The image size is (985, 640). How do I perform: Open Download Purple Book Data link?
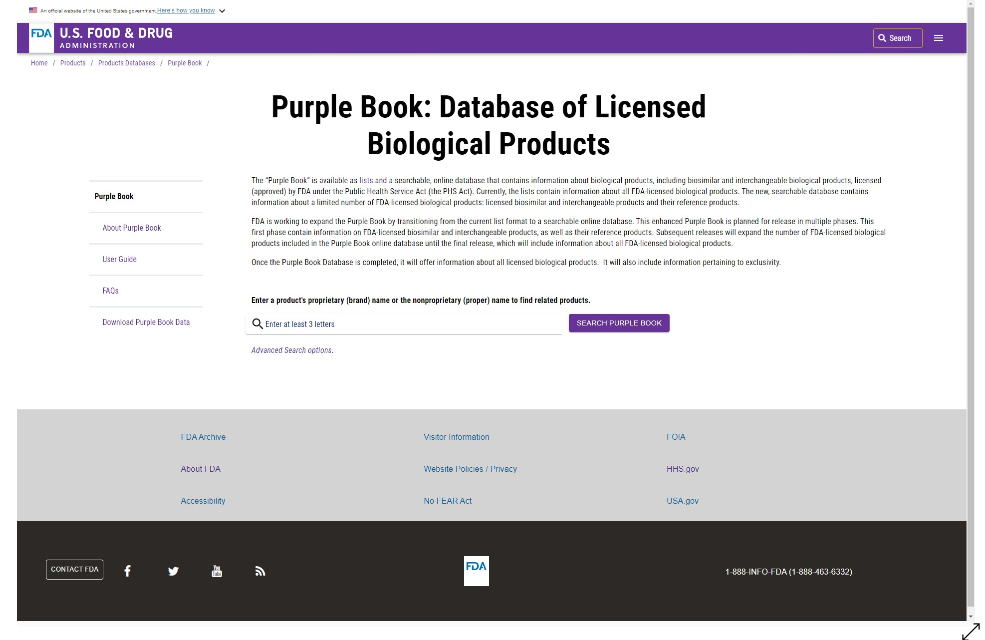coord(146,322)
